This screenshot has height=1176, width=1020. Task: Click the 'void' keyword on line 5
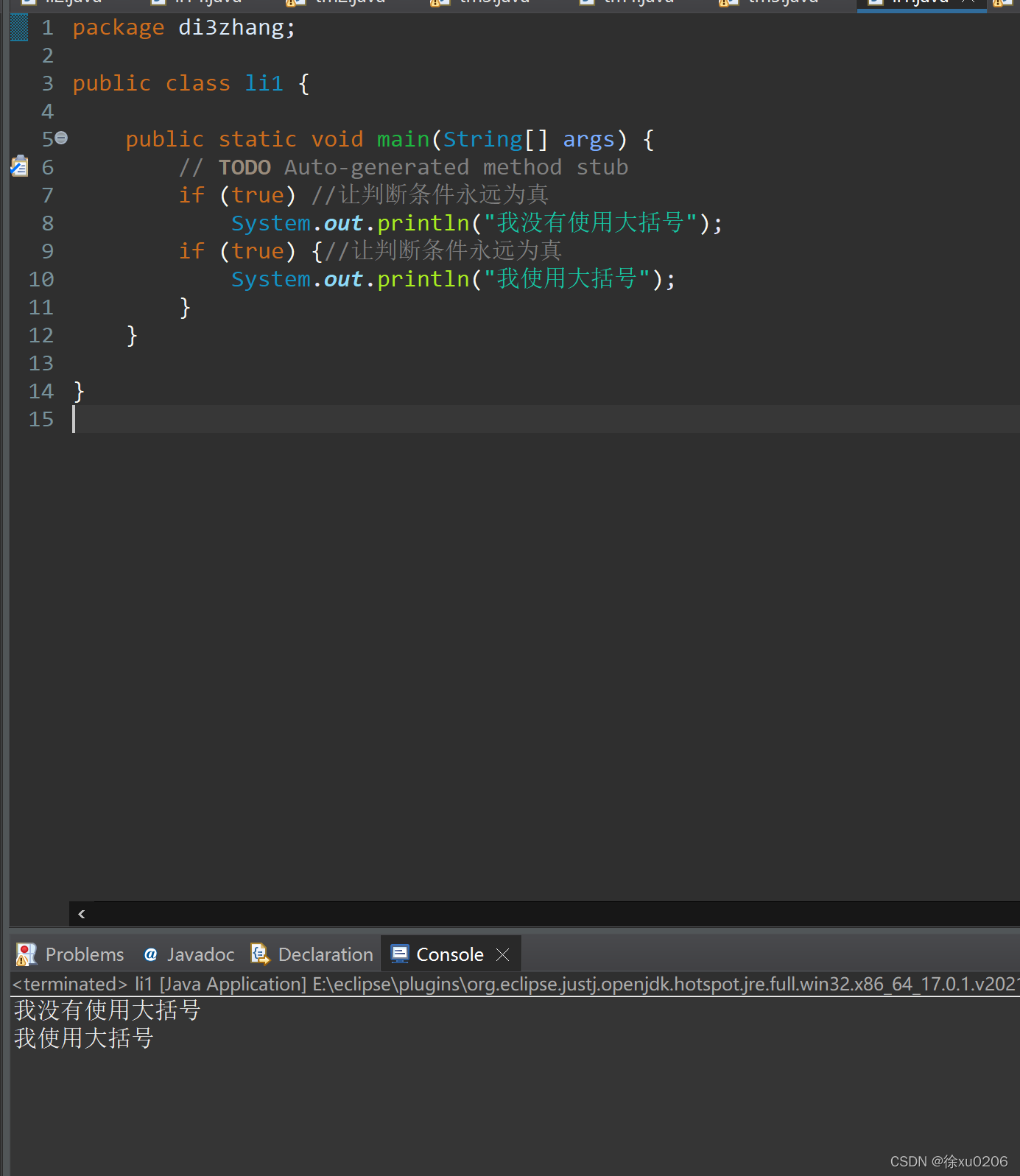point(337,139)
